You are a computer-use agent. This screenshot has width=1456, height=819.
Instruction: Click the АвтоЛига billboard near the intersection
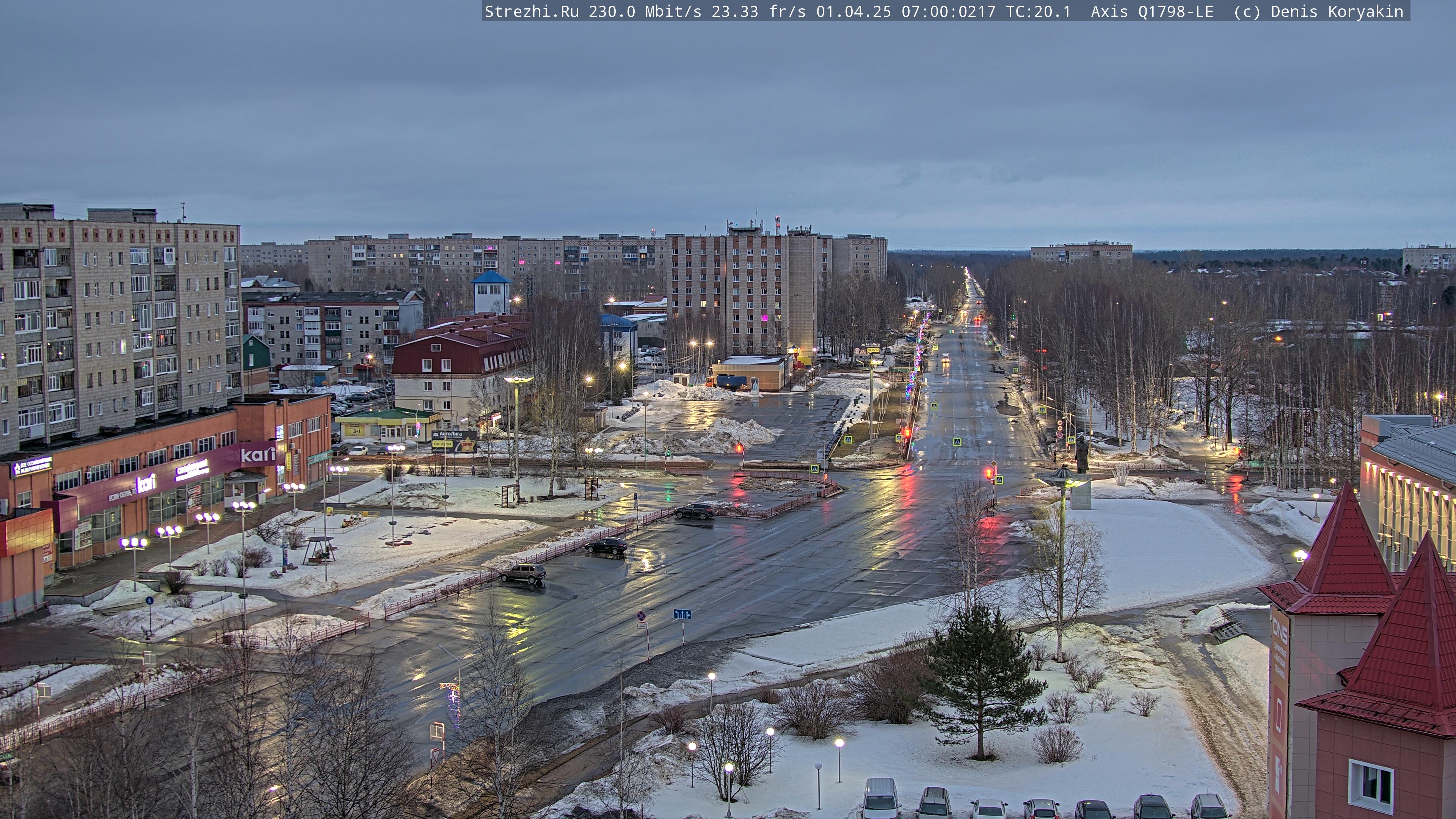point(454,441)
